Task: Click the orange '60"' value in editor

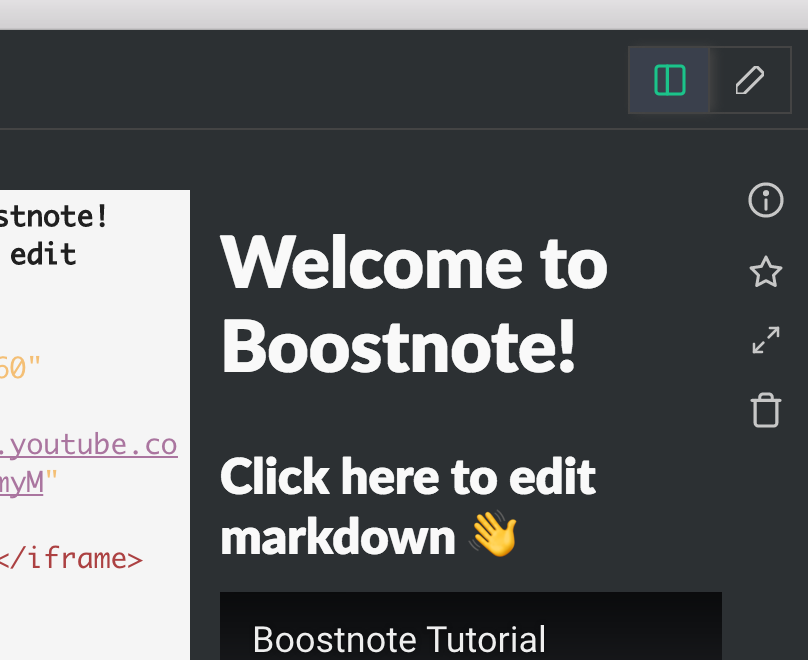Action: coord(20,368)
